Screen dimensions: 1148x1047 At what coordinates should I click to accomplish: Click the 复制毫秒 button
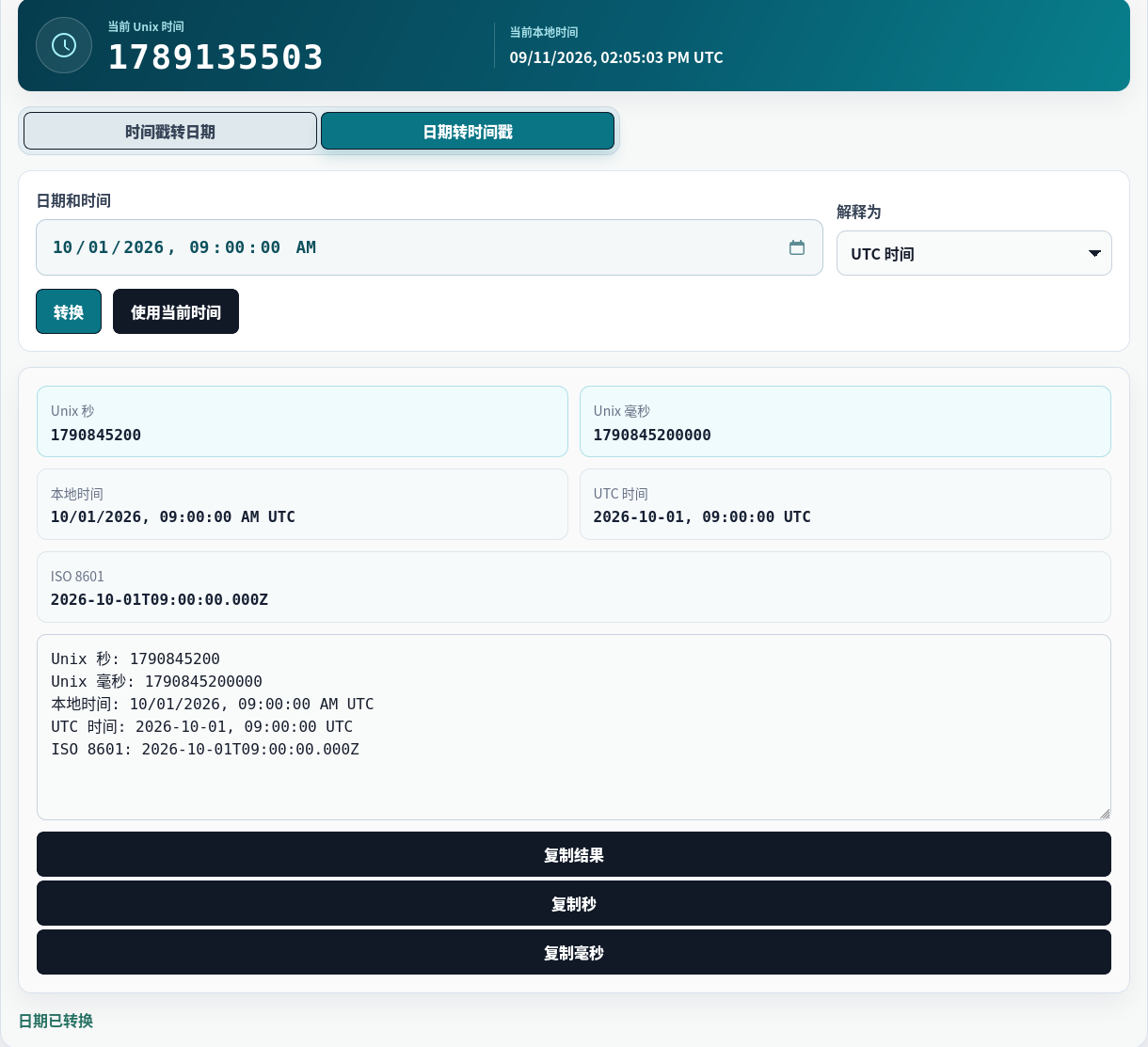click(574, 952)
